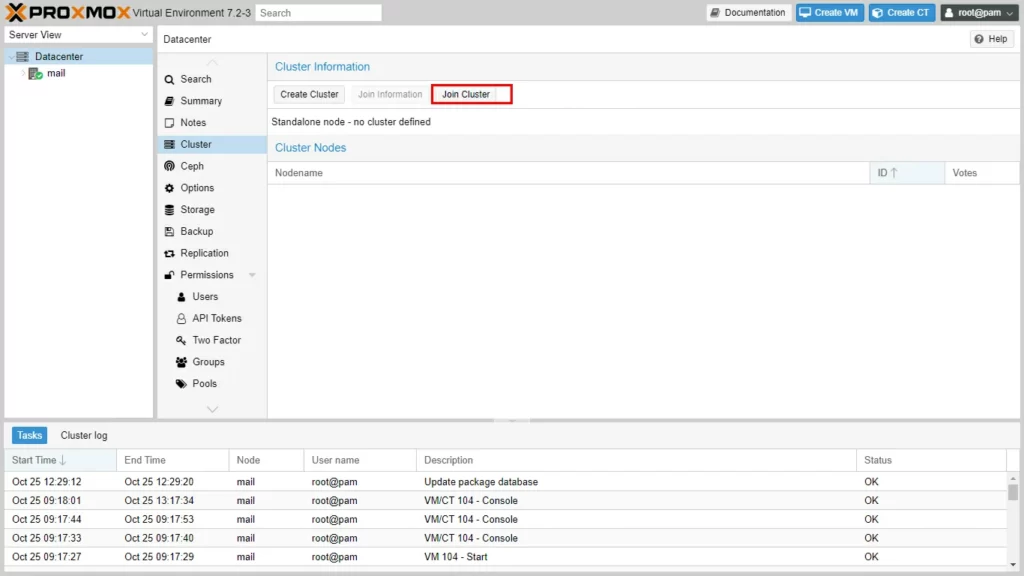Click the Two Factor key icon

click(x=181, y=341)
